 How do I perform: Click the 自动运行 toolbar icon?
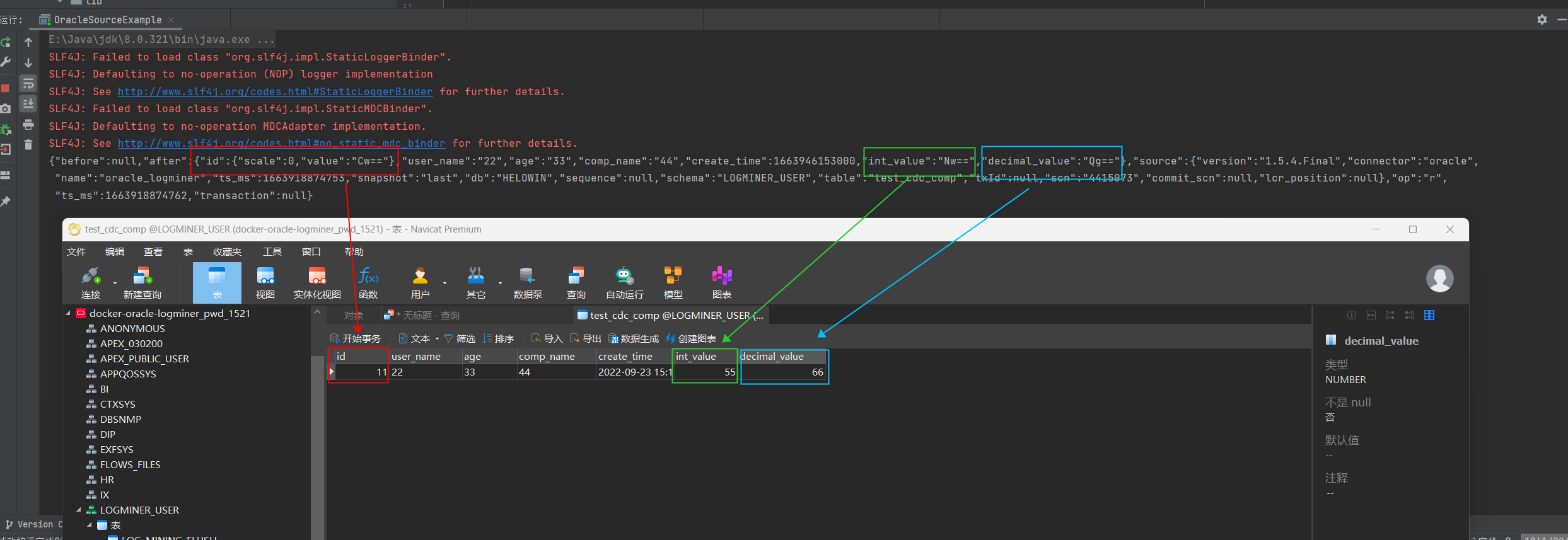625,283
